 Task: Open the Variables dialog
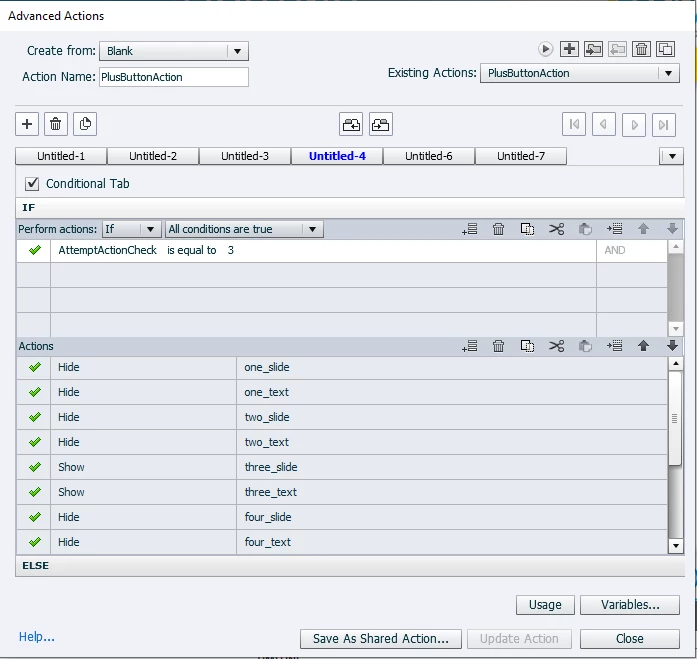[x=630, y=605]
